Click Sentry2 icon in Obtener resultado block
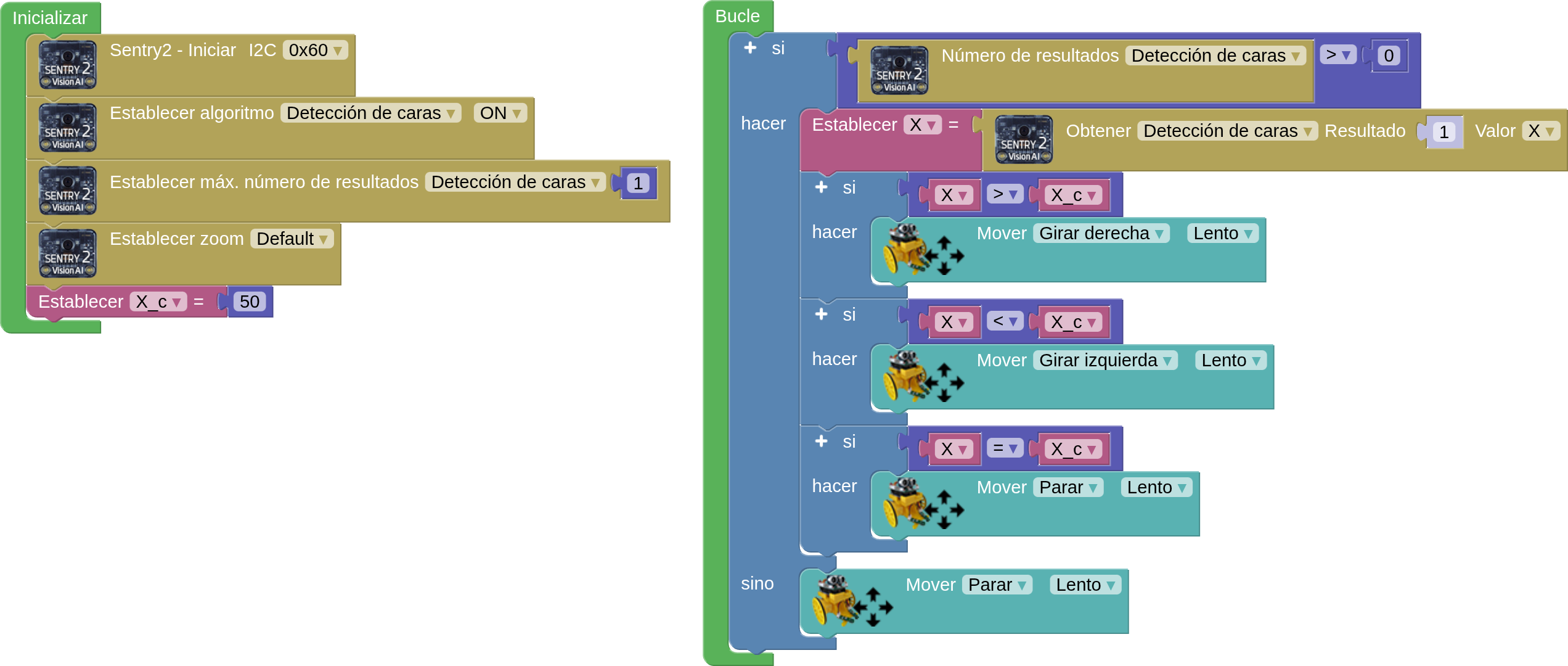This screenshot has height=666, width=1568. tap(1023, 139)
